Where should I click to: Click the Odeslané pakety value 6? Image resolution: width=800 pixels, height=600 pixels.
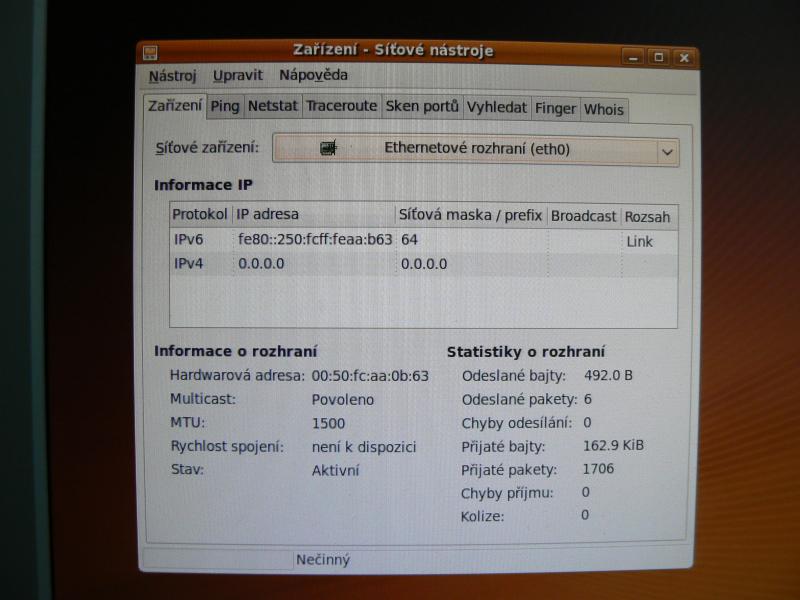(x=588, y=399)
